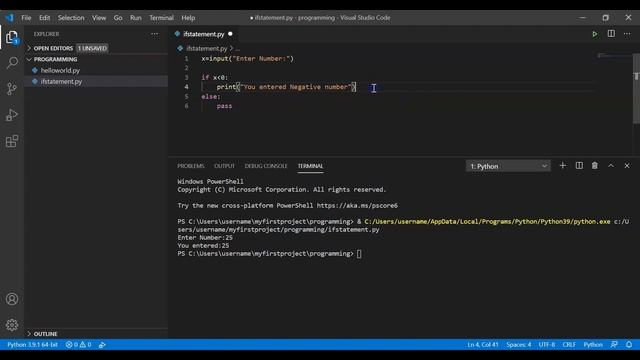
Task: Click the 'You entered:25' terminal output
Action: tap(203, 245)
